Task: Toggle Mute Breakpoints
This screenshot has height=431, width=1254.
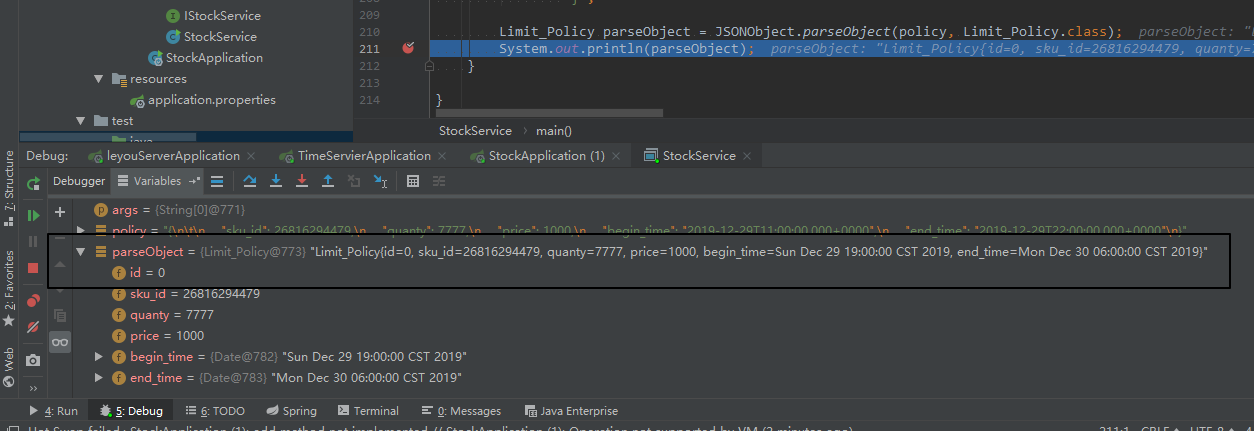Action: click(33, 327)
